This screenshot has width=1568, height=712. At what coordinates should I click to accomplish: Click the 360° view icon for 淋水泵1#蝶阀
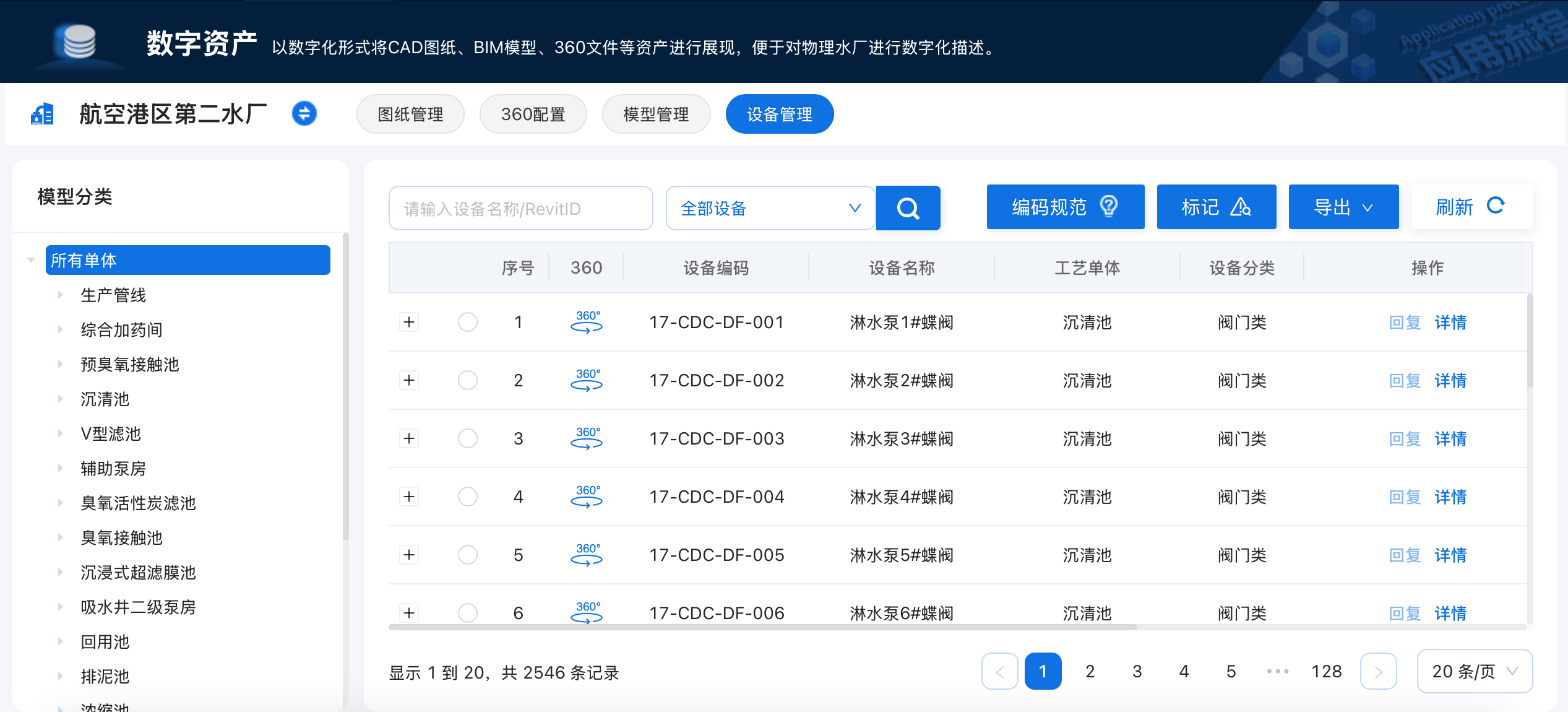coord(586,322)
